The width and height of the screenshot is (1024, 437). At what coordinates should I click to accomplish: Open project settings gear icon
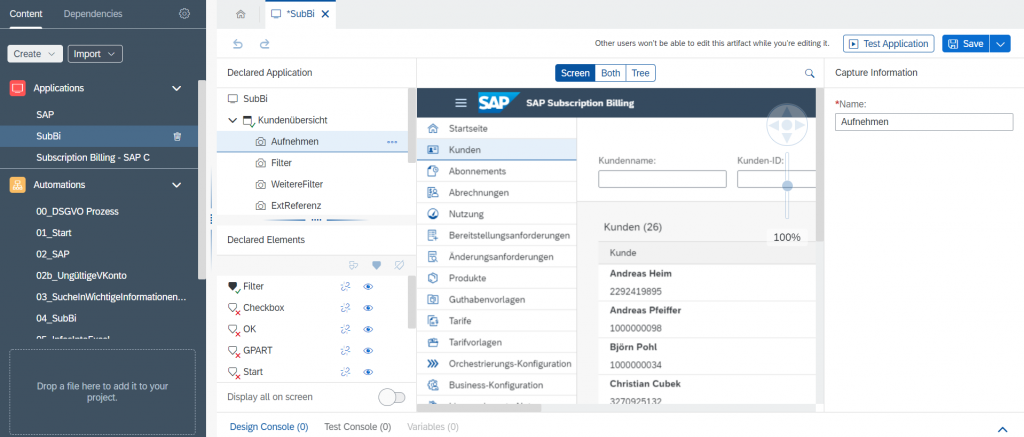click(x=184, y=14)
